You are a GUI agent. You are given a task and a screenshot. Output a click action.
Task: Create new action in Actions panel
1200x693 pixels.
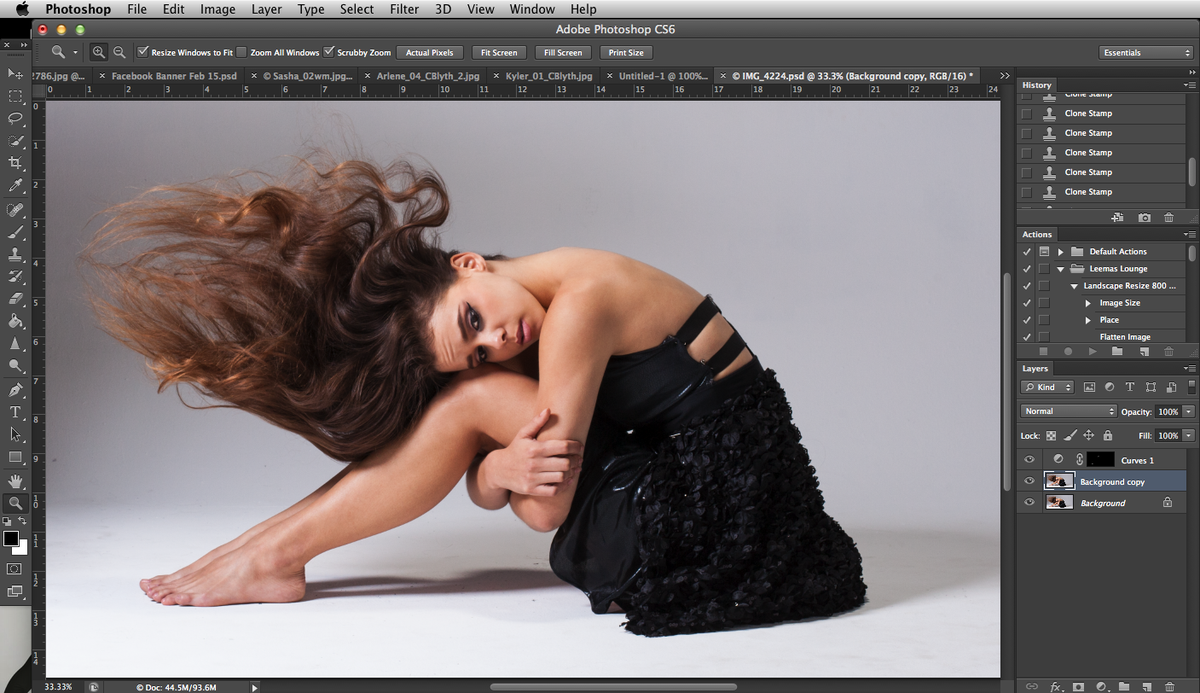point(1143,352)
